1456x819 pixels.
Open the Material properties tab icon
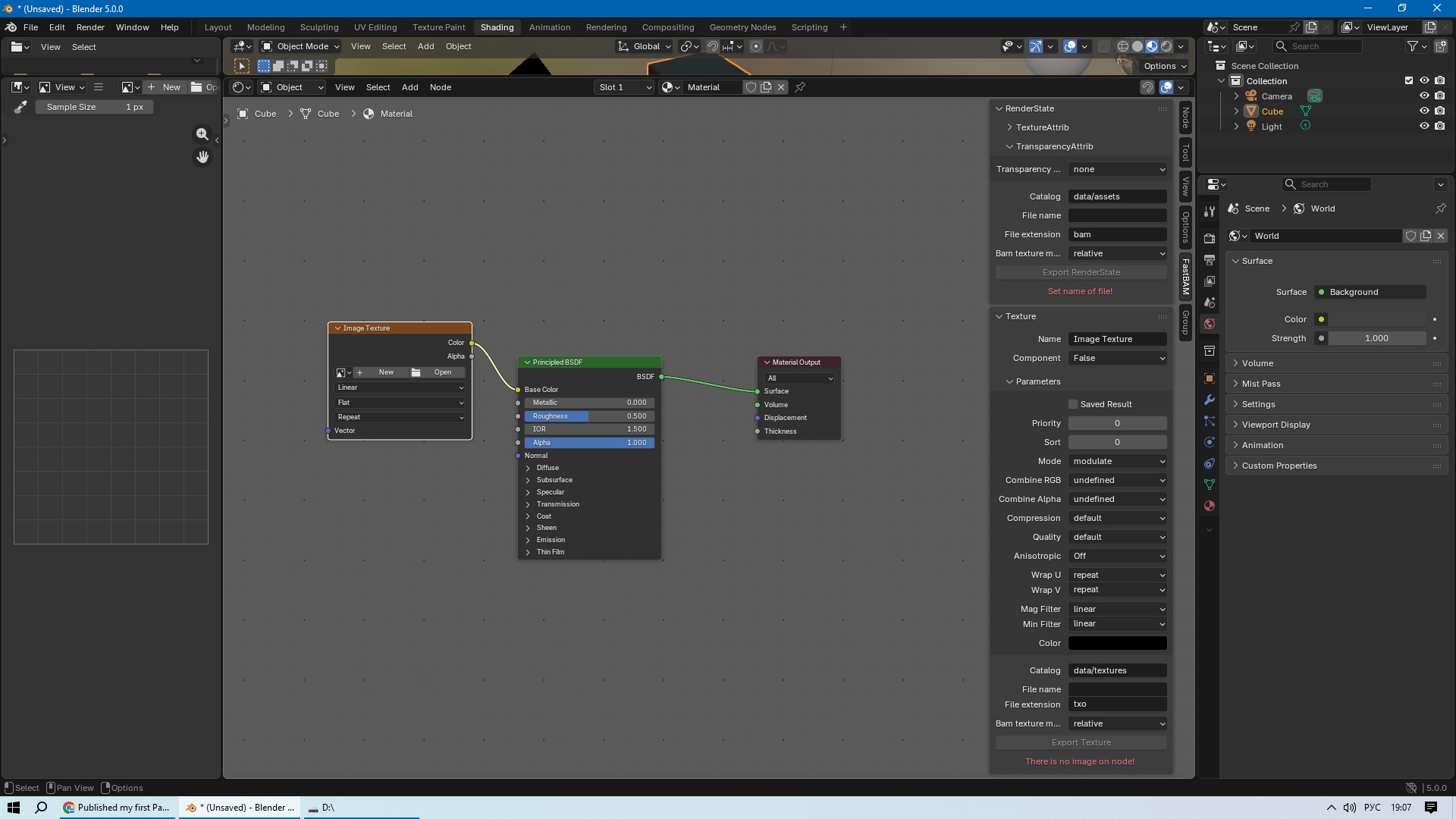point(1210,506)
